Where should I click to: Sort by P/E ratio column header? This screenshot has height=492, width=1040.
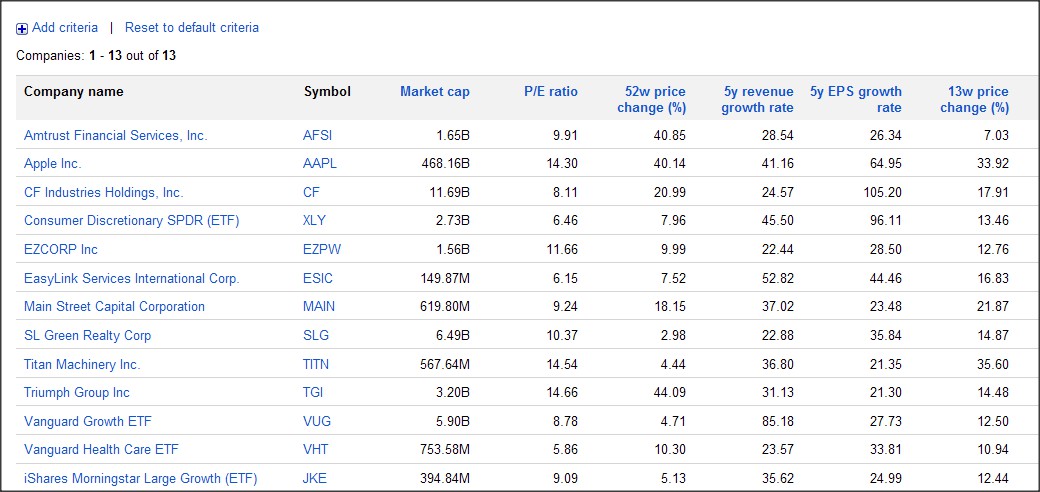click(x=550, y=92)
